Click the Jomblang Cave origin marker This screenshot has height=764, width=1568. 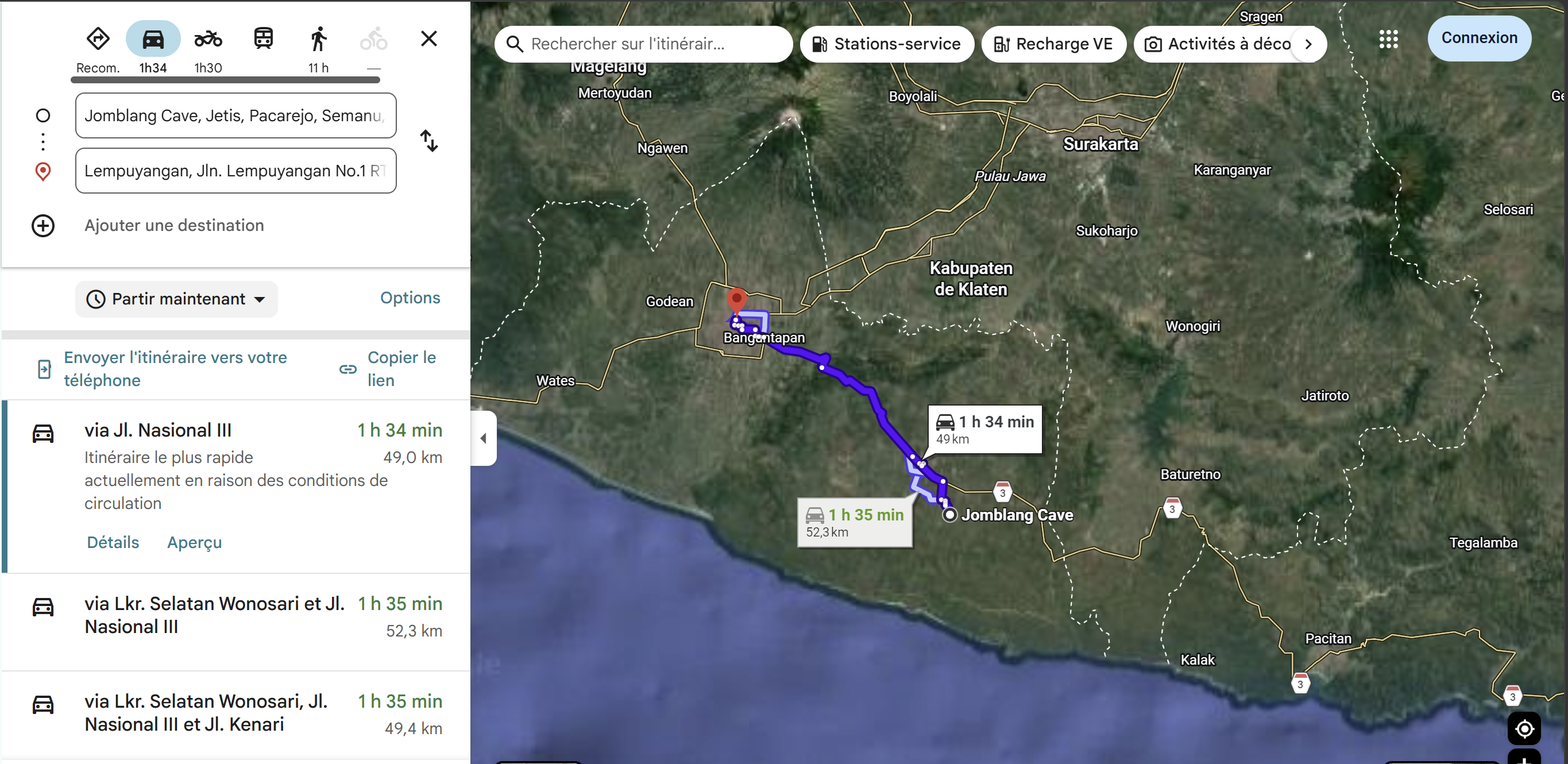949,515
